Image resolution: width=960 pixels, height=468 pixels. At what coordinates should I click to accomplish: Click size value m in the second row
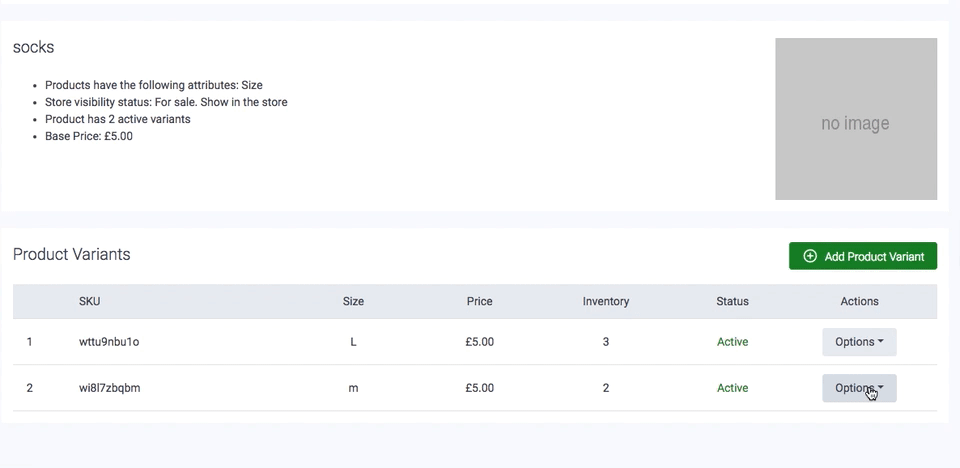point(353,388)
